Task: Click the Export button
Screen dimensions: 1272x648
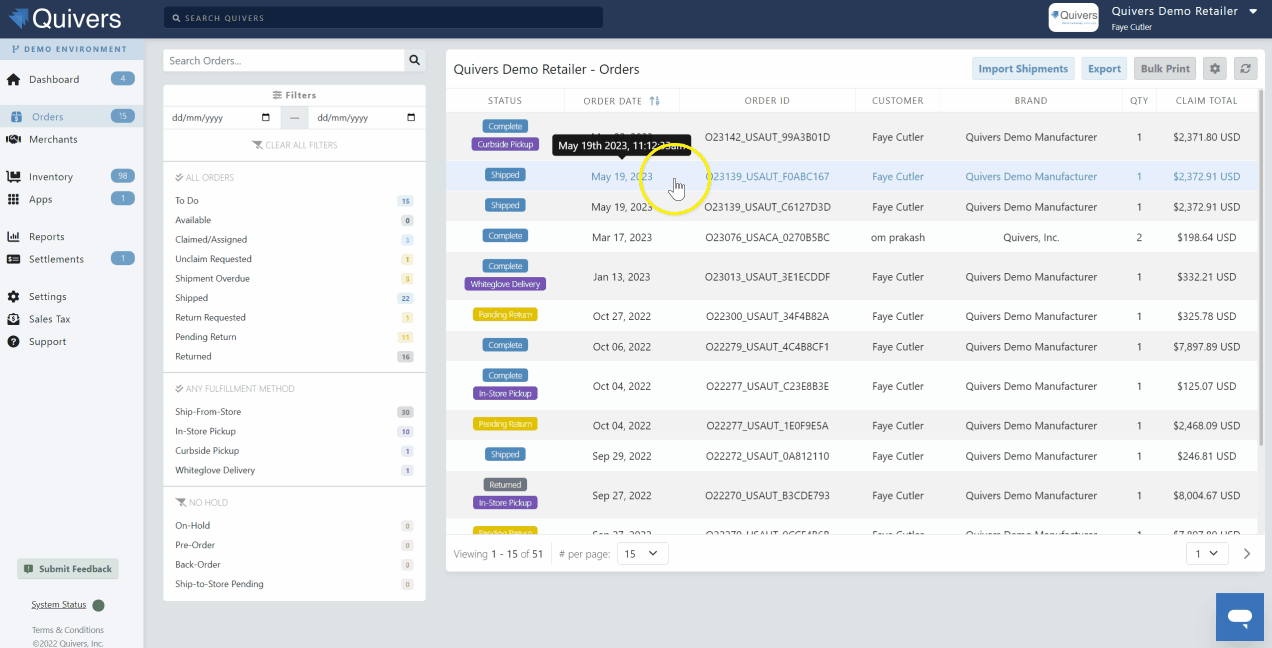Action: click(x=1104, y=69)
